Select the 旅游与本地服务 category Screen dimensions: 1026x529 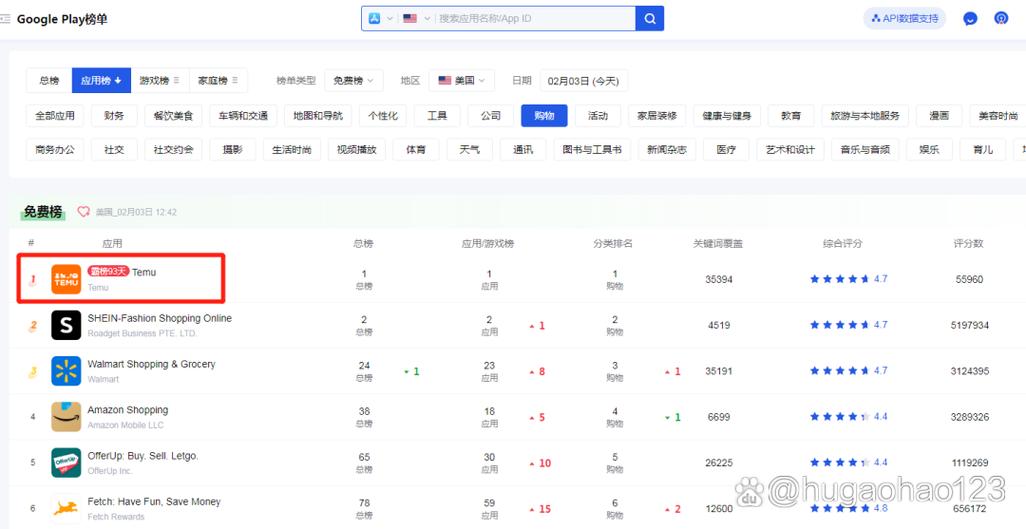click(865, 116)
